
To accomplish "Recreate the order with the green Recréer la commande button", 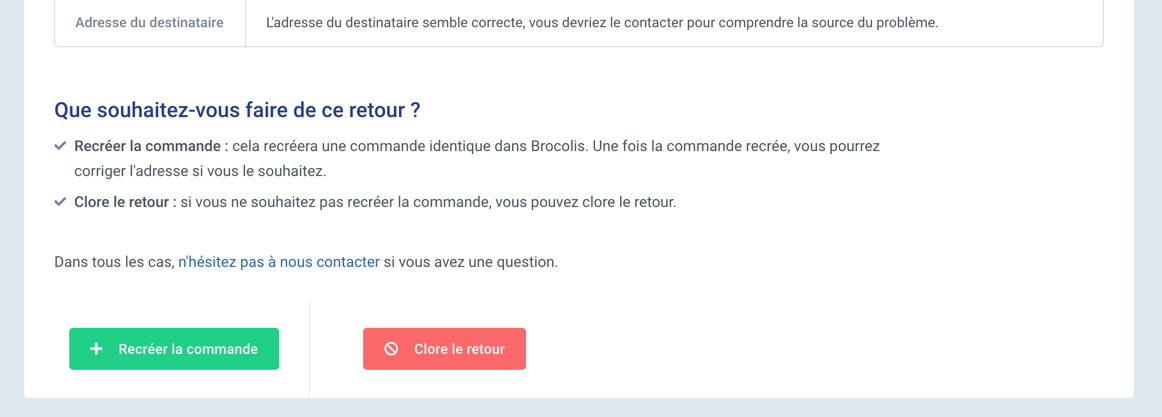I will (x=174, y=349).
